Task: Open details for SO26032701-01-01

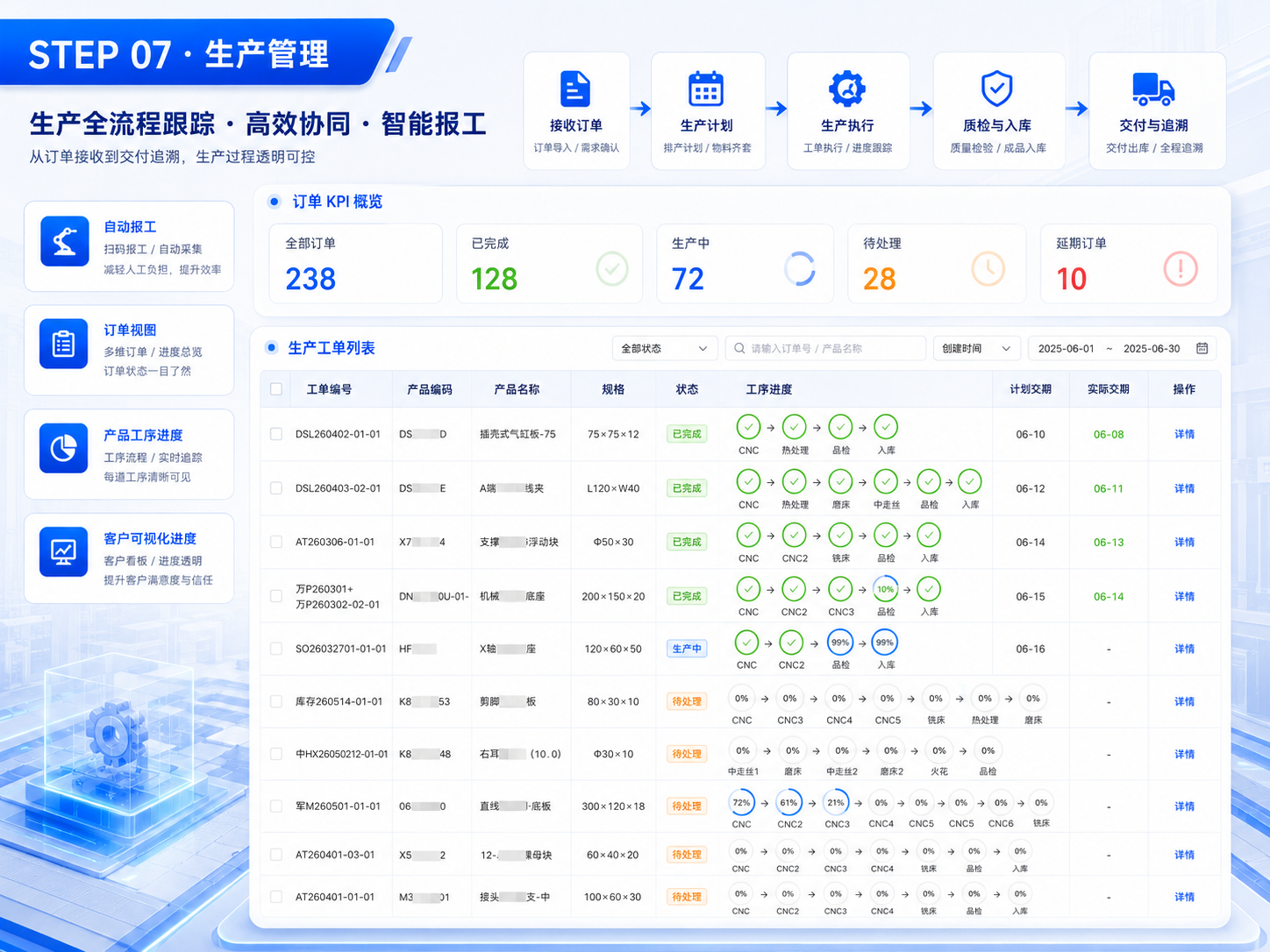Action: [1184, 649]
